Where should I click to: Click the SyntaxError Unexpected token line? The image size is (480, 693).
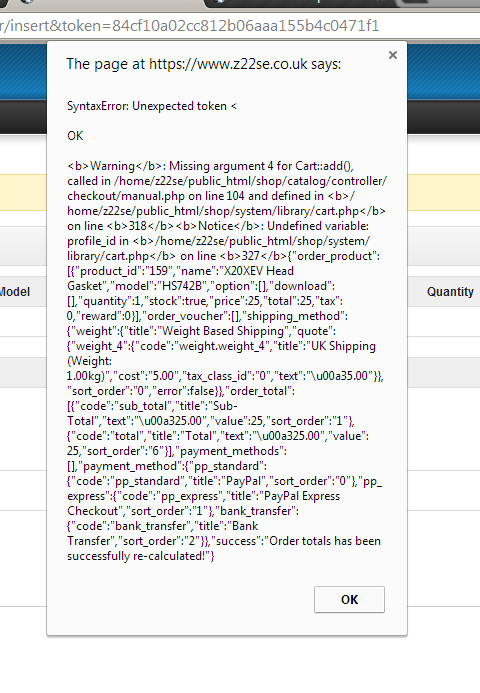[x=152, y=106]
